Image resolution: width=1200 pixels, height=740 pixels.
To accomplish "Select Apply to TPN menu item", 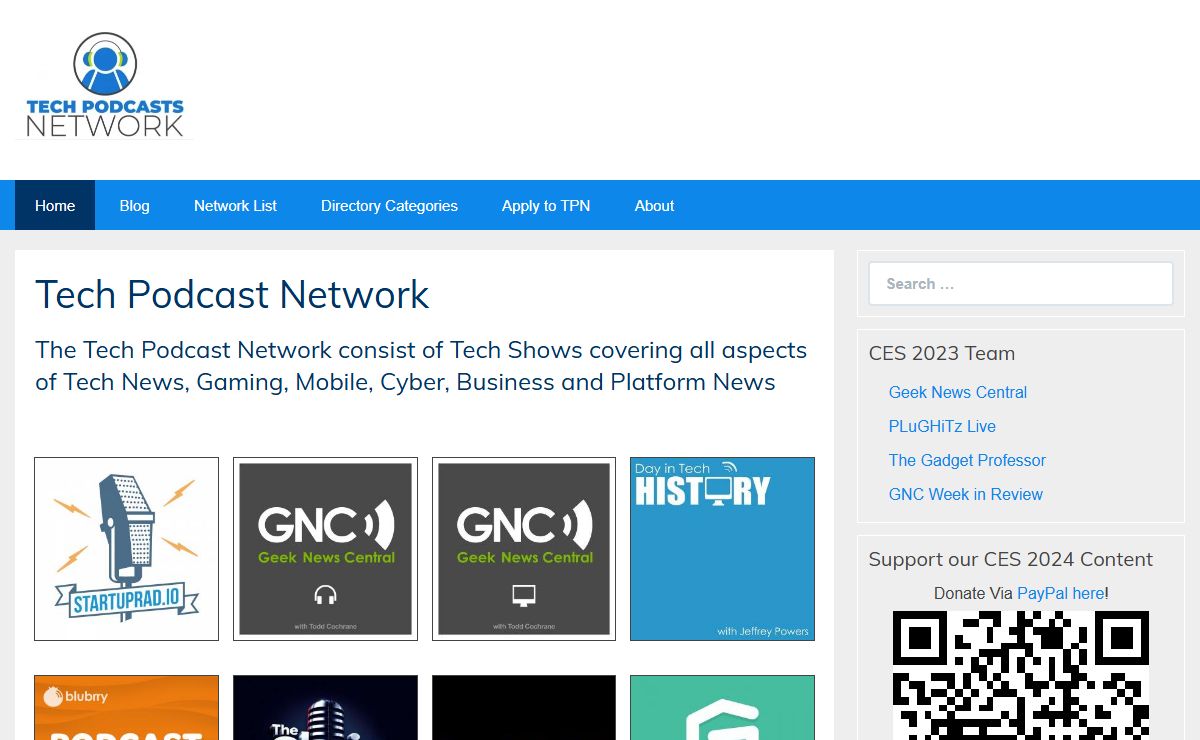I will pos(546,206).
